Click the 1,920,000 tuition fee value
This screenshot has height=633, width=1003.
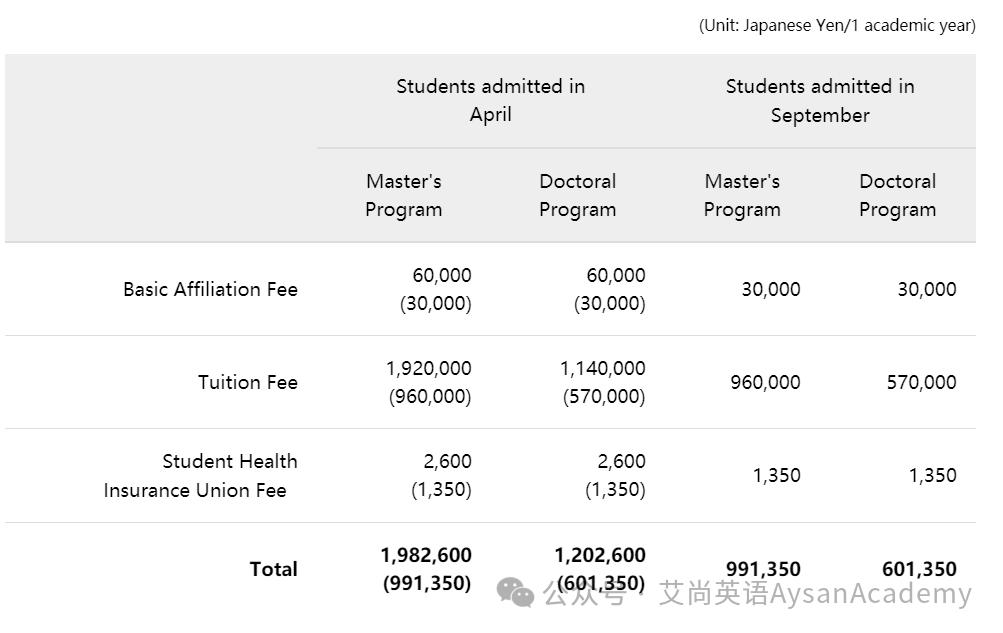[x=429, y=368]
